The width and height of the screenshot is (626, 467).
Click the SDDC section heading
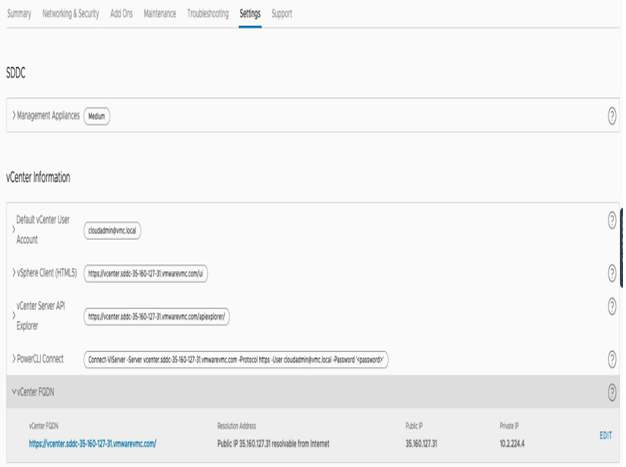(16, 73)
